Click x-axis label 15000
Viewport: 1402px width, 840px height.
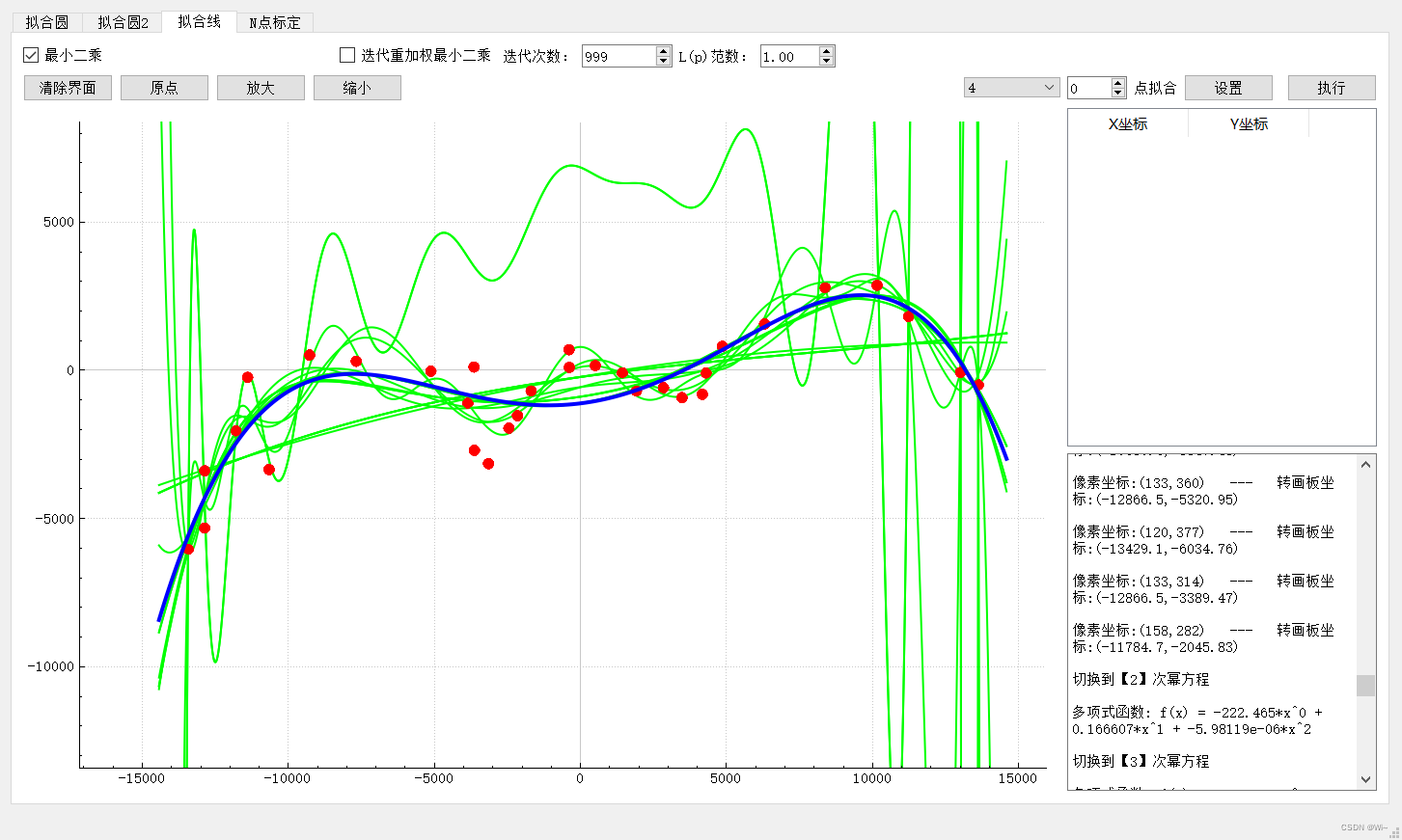1018,778
